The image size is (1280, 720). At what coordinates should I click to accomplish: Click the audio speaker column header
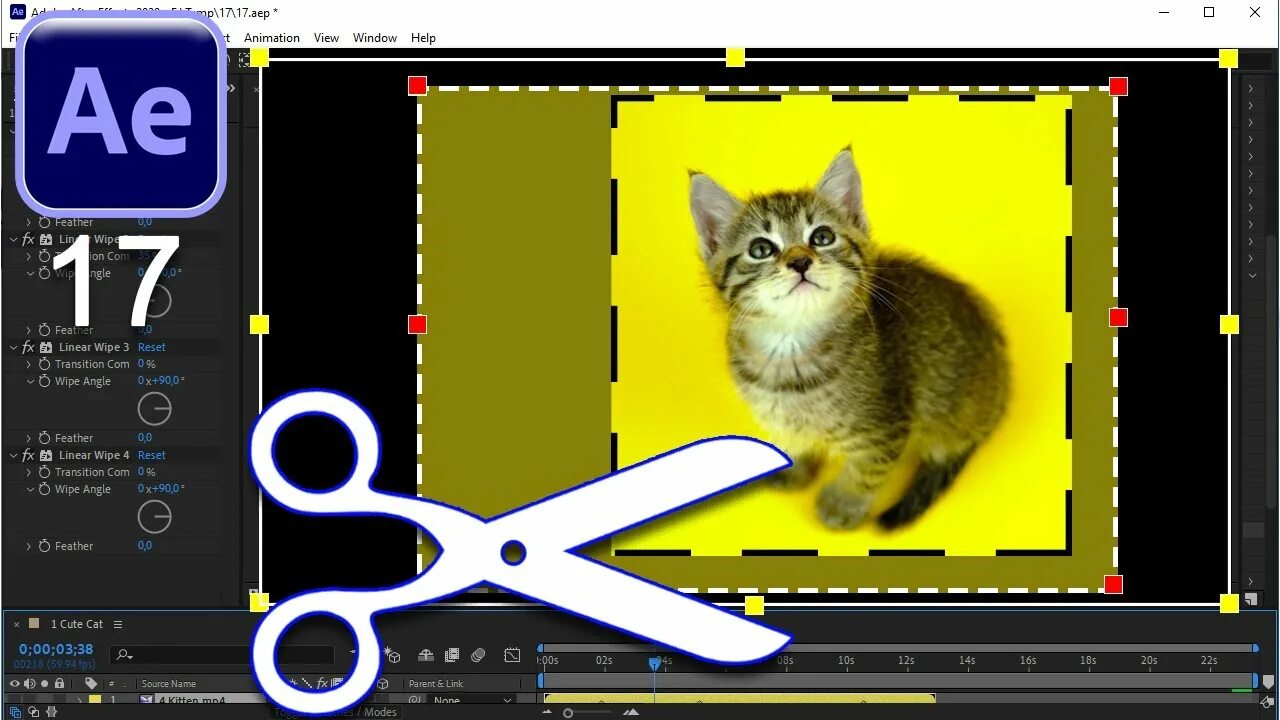coord(29,684)
